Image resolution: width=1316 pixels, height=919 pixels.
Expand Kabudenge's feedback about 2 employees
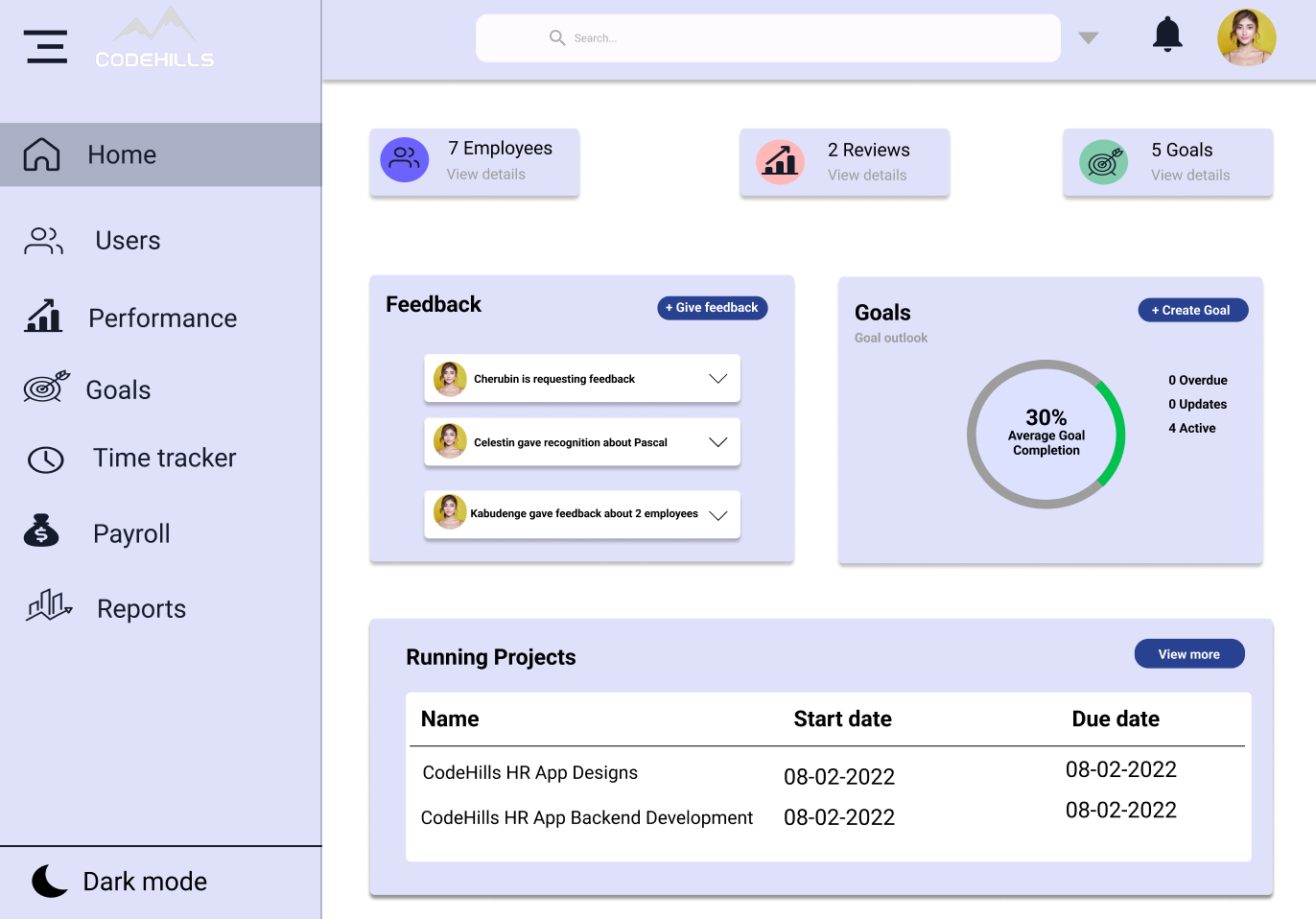pyautogui.click(x=717, y=515)
